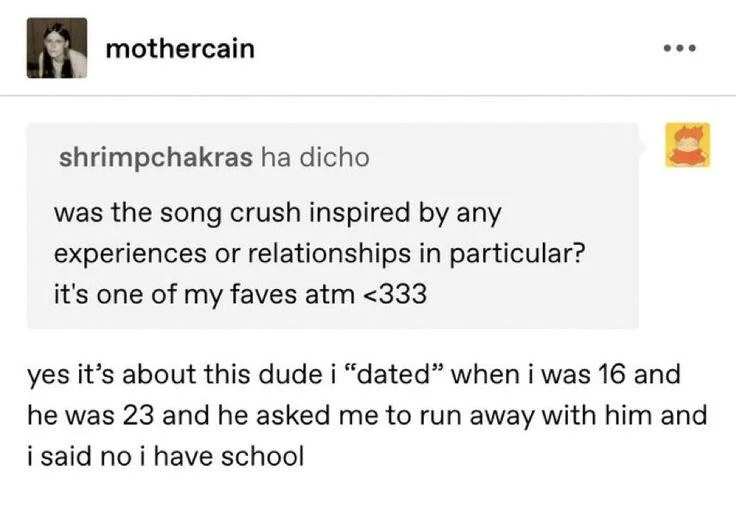Open the mothercain blog username link
Screen dimensions: 736x509
coord(180,48)
